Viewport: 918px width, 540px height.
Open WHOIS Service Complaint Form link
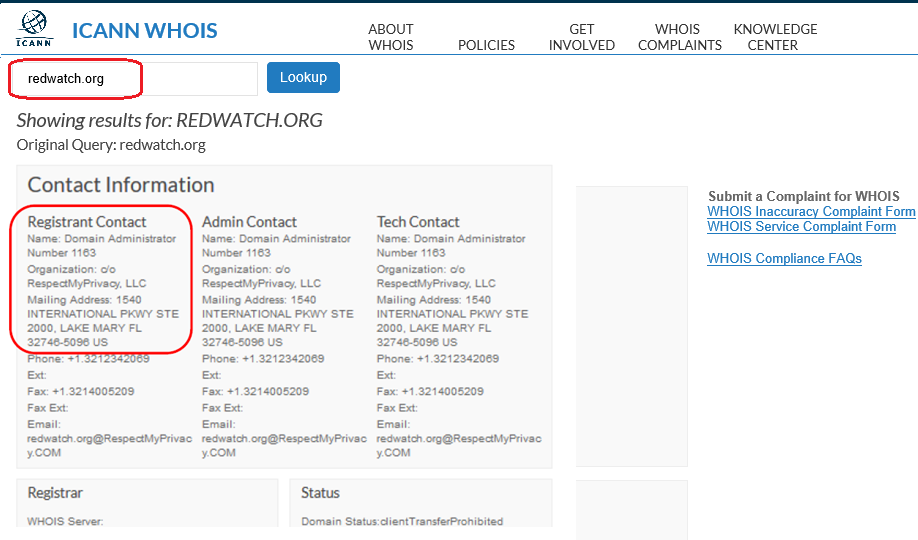801,227
